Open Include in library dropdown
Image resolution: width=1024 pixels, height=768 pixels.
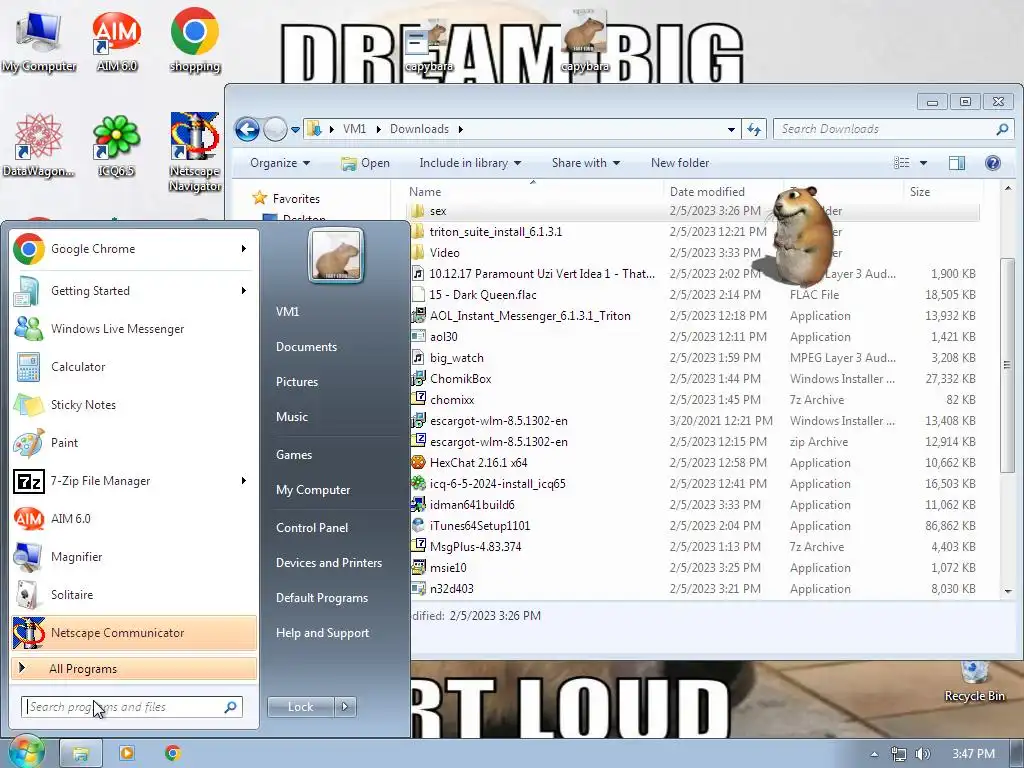[470, 163]
